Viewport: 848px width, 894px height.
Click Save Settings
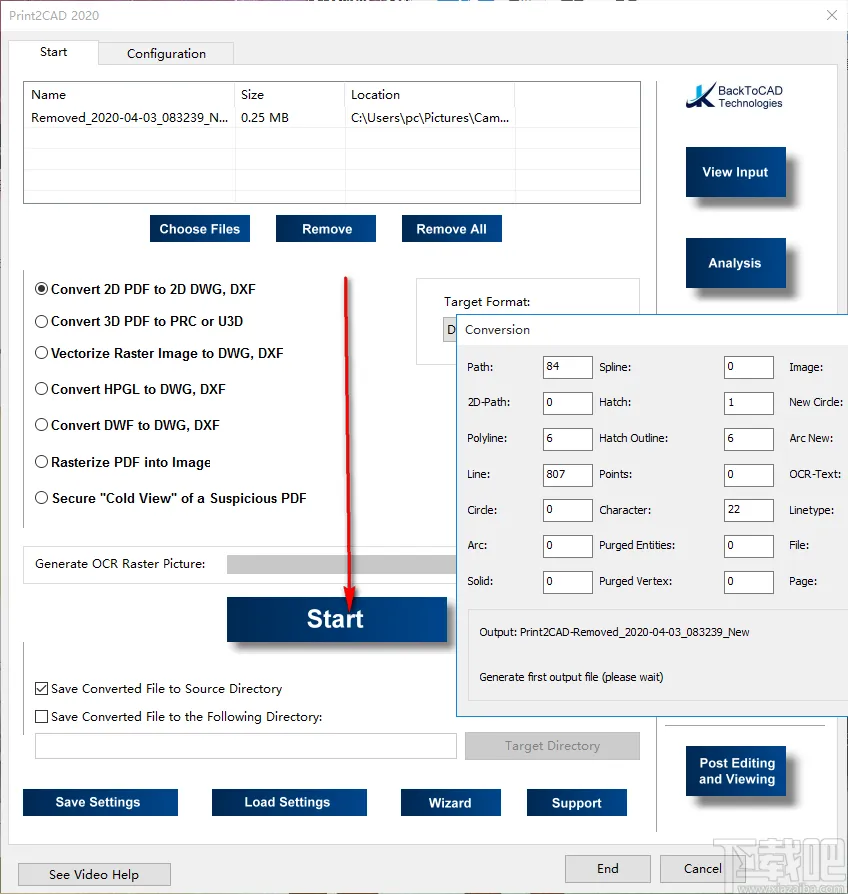point(100,802)
